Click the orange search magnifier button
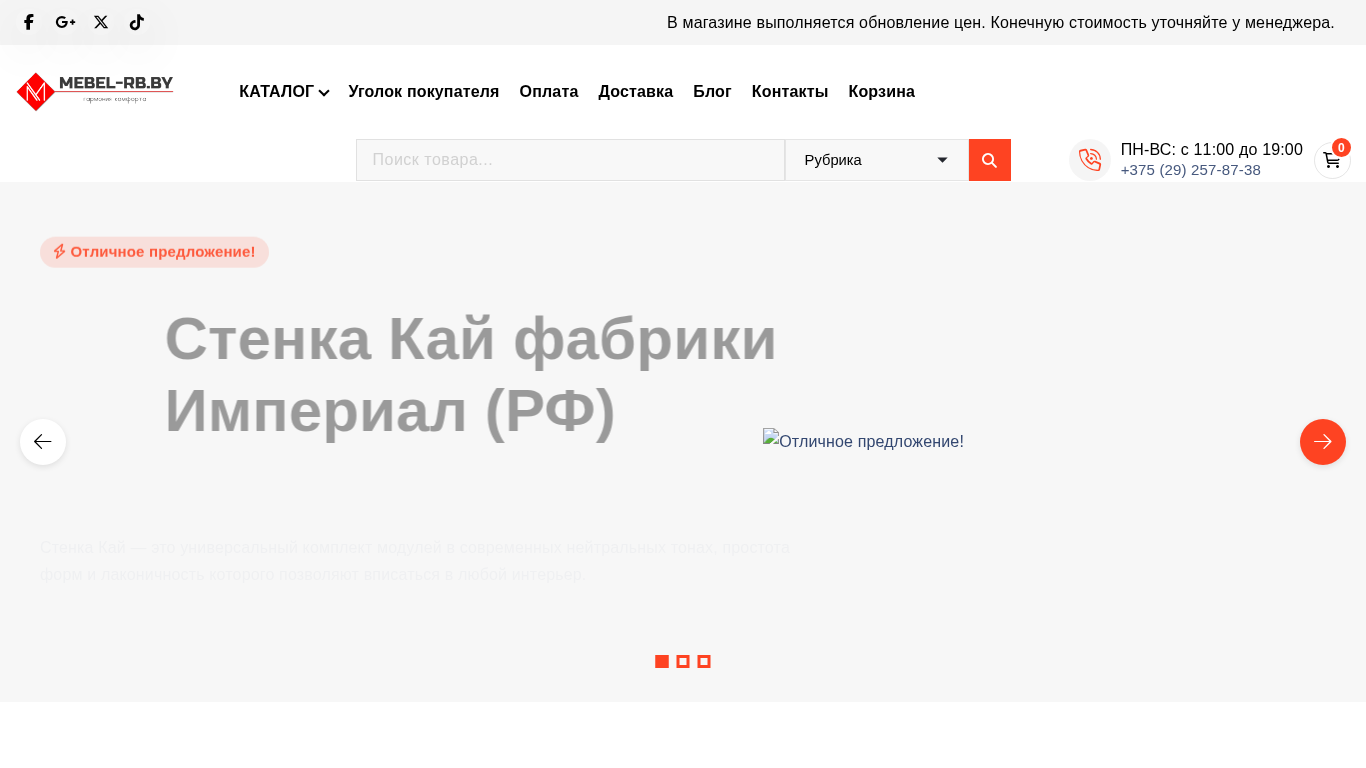The width and height of the screenshot is (1366, 768). [x=990, y=160]
